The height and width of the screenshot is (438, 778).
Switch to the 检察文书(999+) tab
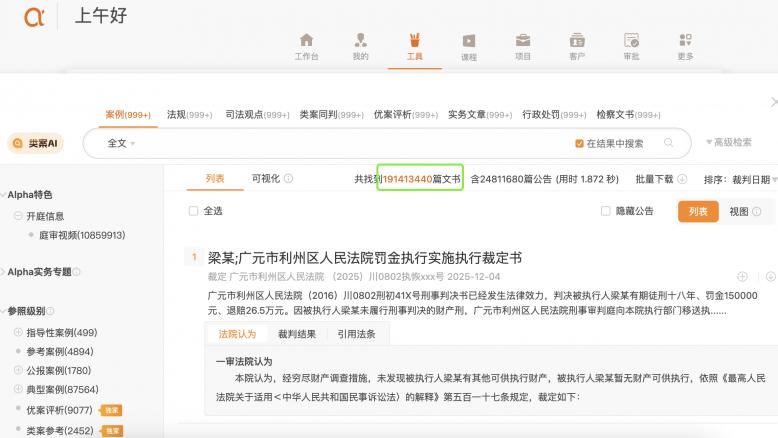click(x=628, y=115)
